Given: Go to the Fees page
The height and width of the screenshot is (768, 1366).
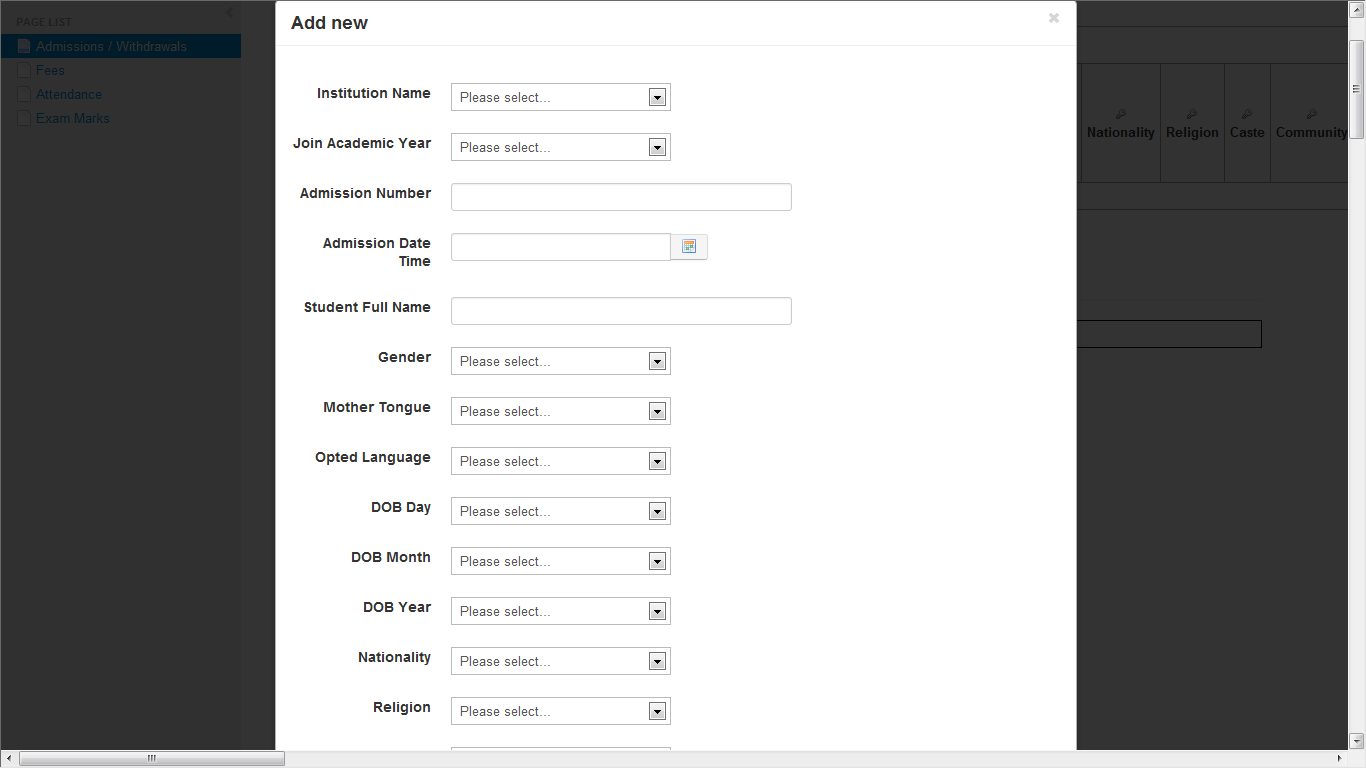Looking at the screenshot, I should (x=50, y=70).
